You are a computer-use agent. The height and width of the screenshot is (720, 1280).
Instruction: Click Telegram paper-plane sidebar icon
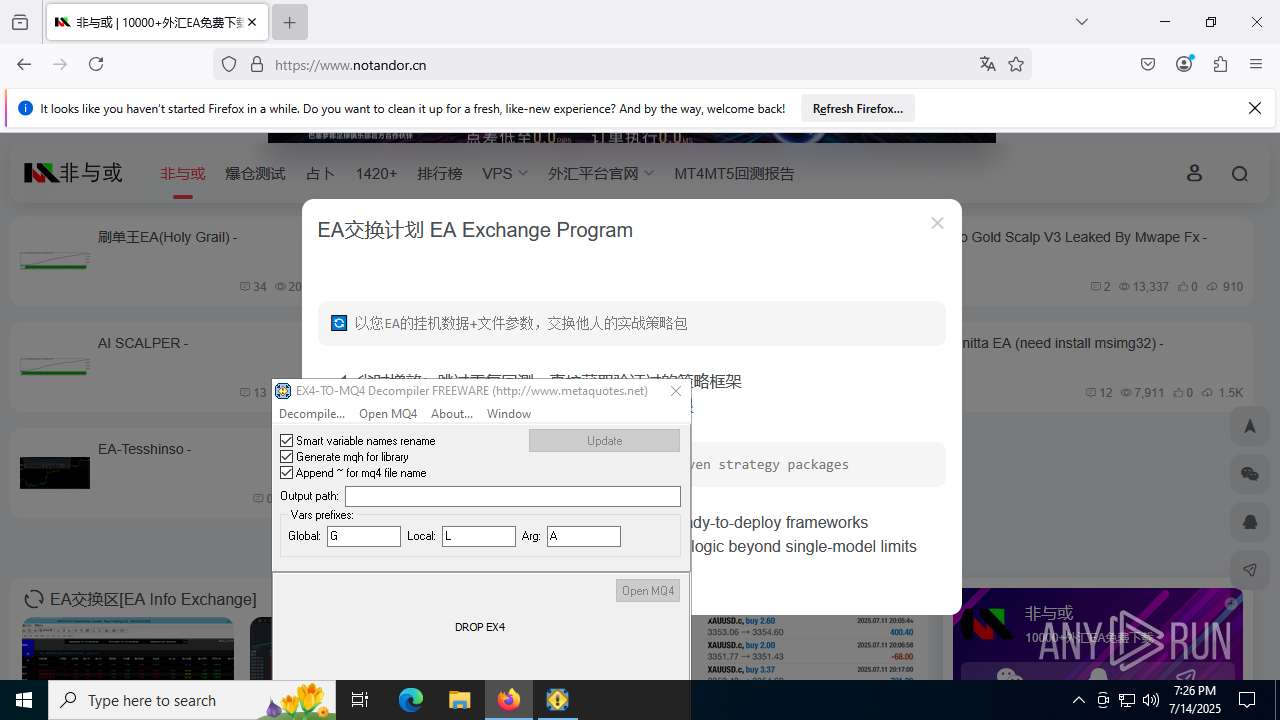(x=1250, y=570)
